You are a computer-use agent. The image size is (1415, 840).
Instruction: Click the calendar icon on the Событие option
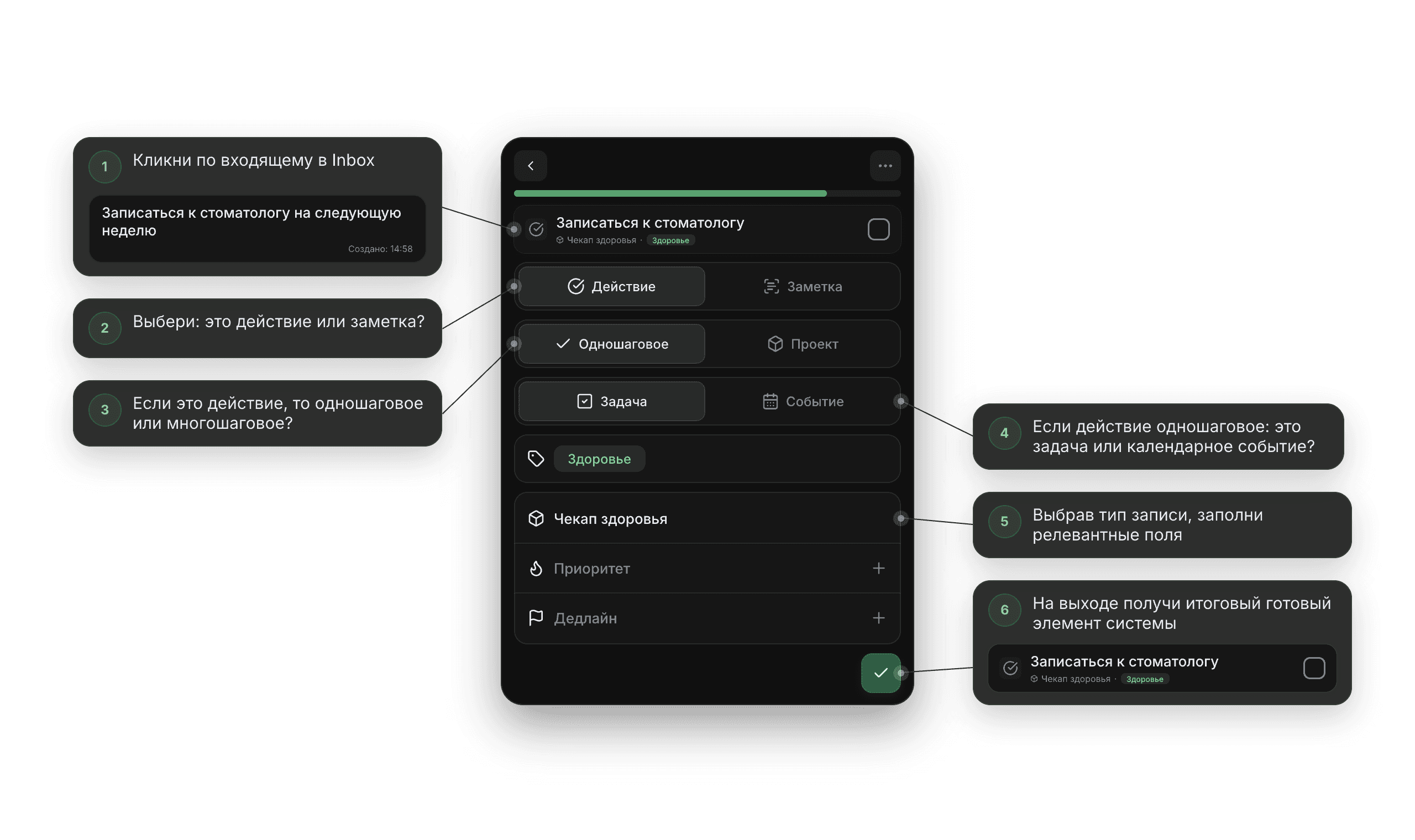coord(770,401)
